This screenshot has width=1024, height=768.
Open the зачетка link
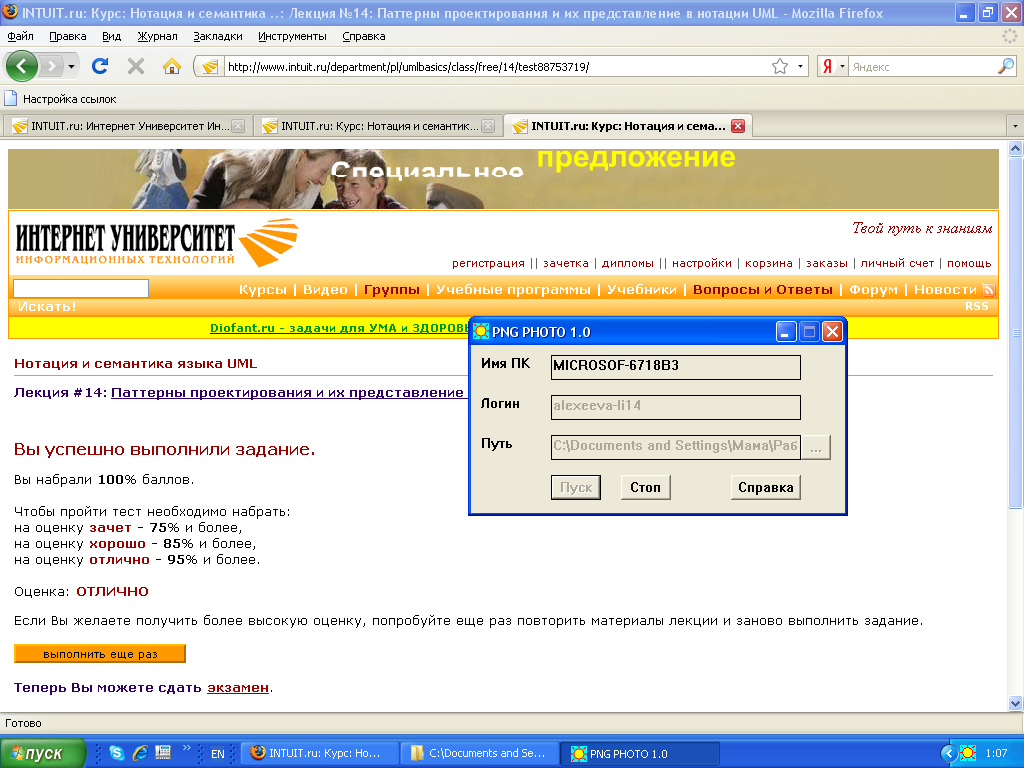[x=566, y=263]
